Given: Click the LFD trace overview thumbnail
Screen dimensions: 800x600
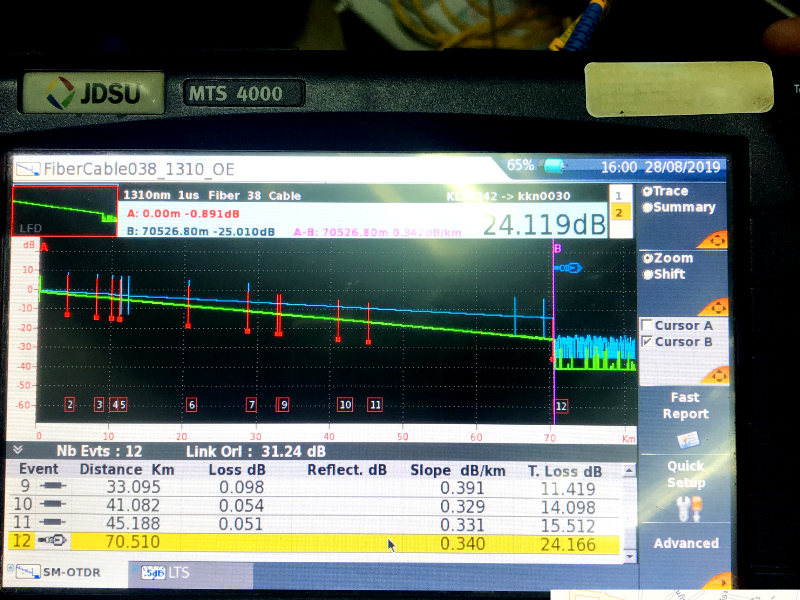Looking at the screenshot, I should tap(65, 211).
